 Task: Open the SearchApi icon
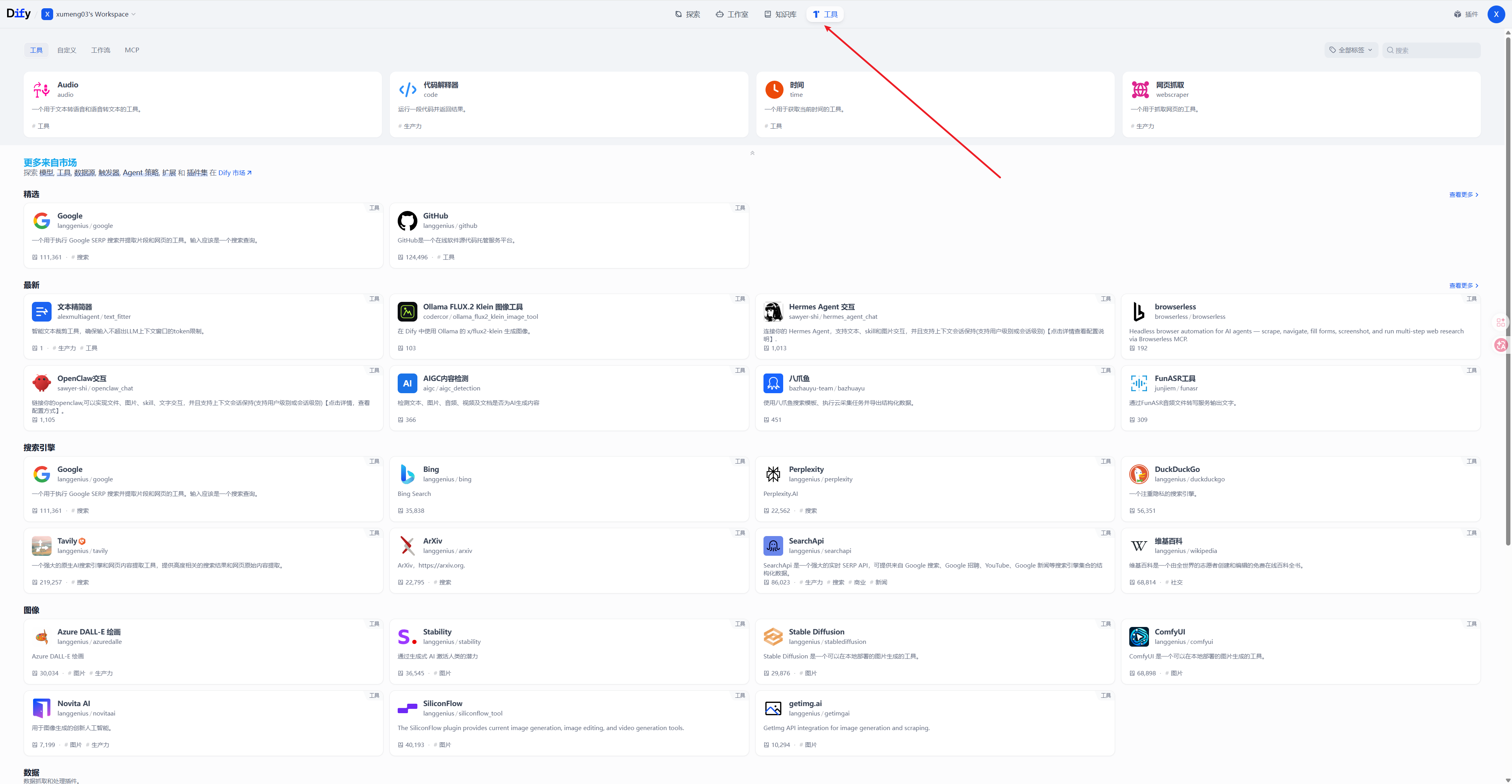click(773, 546)
